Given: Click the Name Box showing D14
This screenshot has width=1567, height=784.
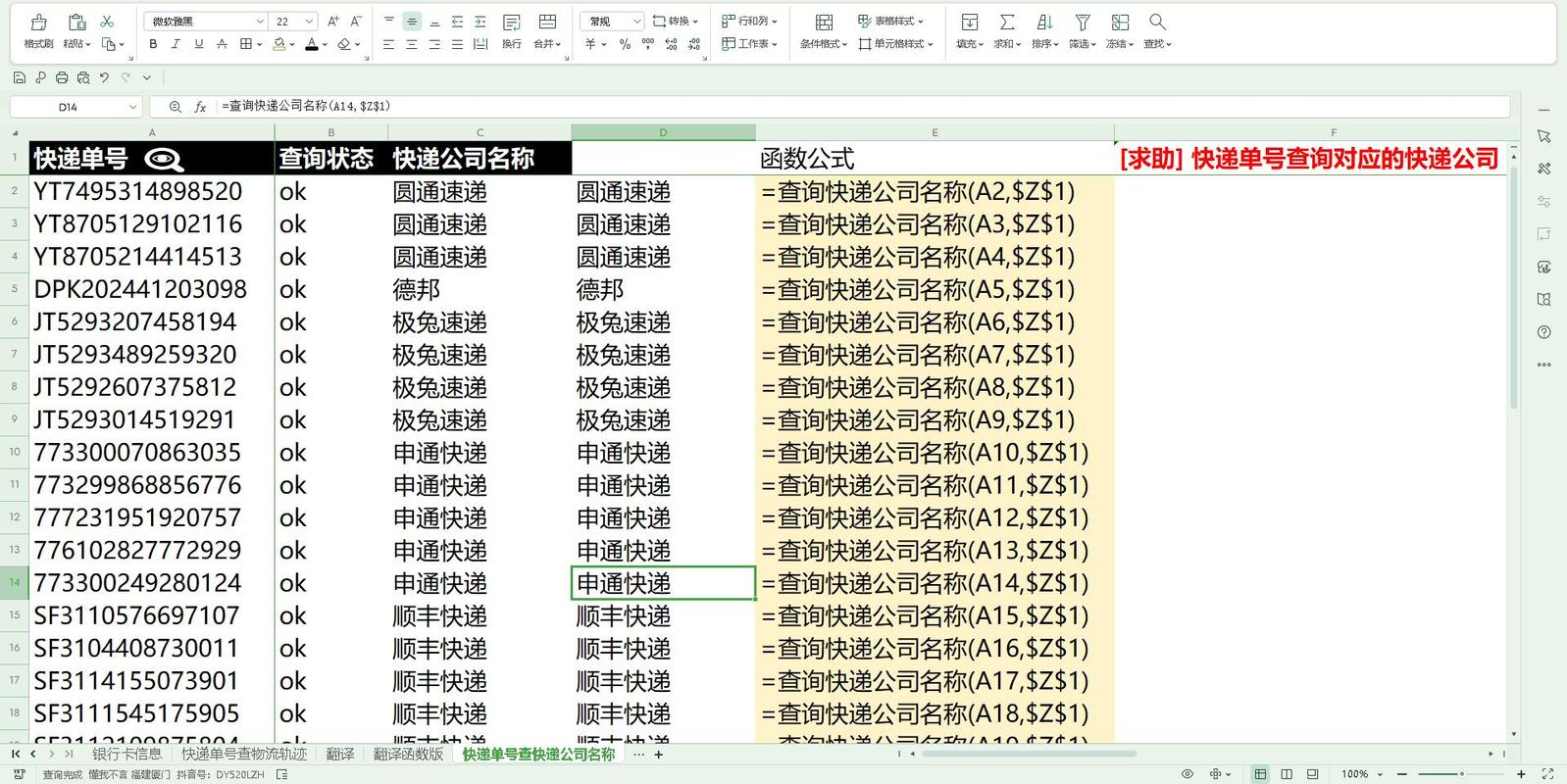Looking at the screenshot, I should [76, 107].
